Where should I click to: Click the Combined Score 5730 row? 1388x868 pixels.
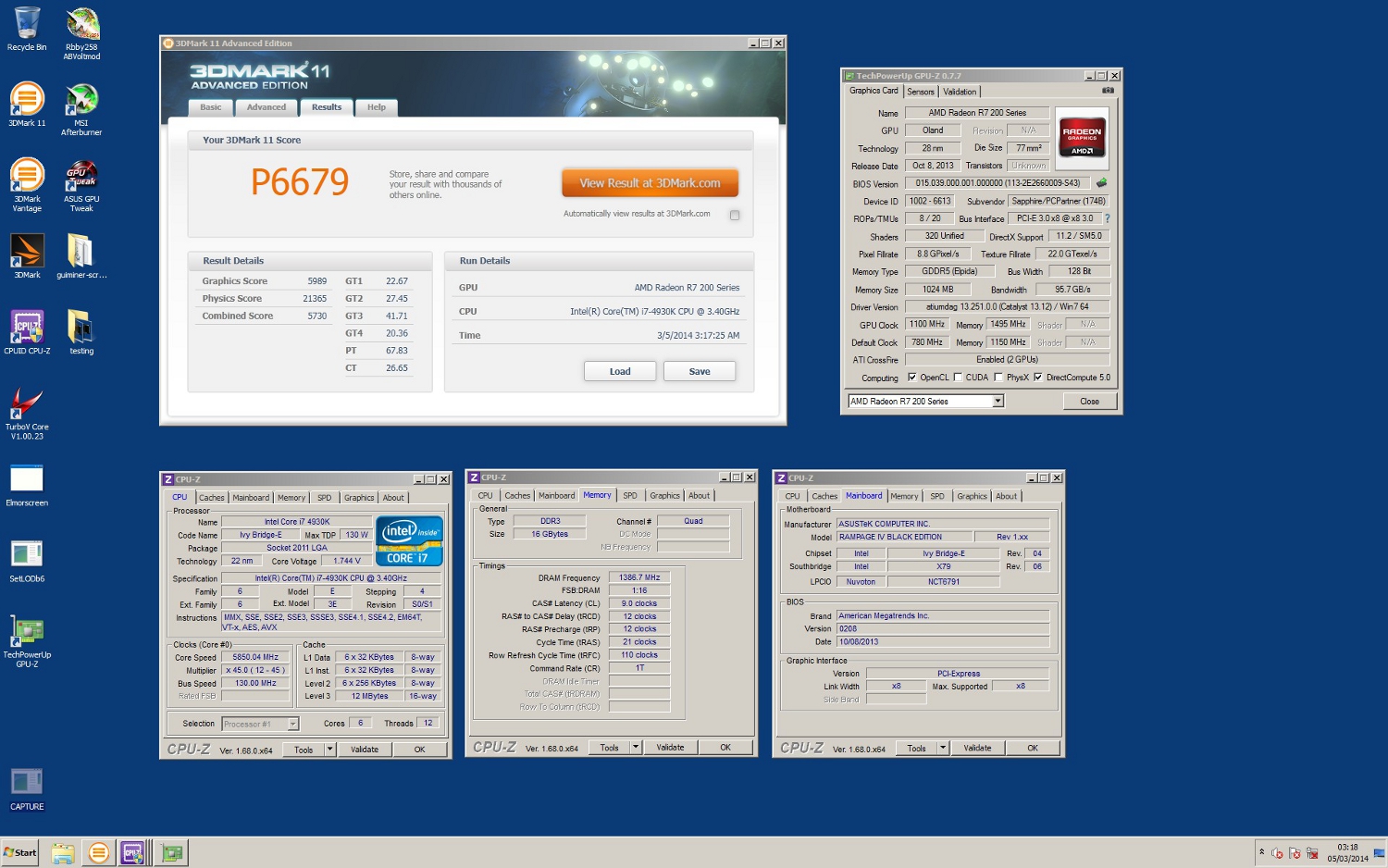(x=265, y=316)
